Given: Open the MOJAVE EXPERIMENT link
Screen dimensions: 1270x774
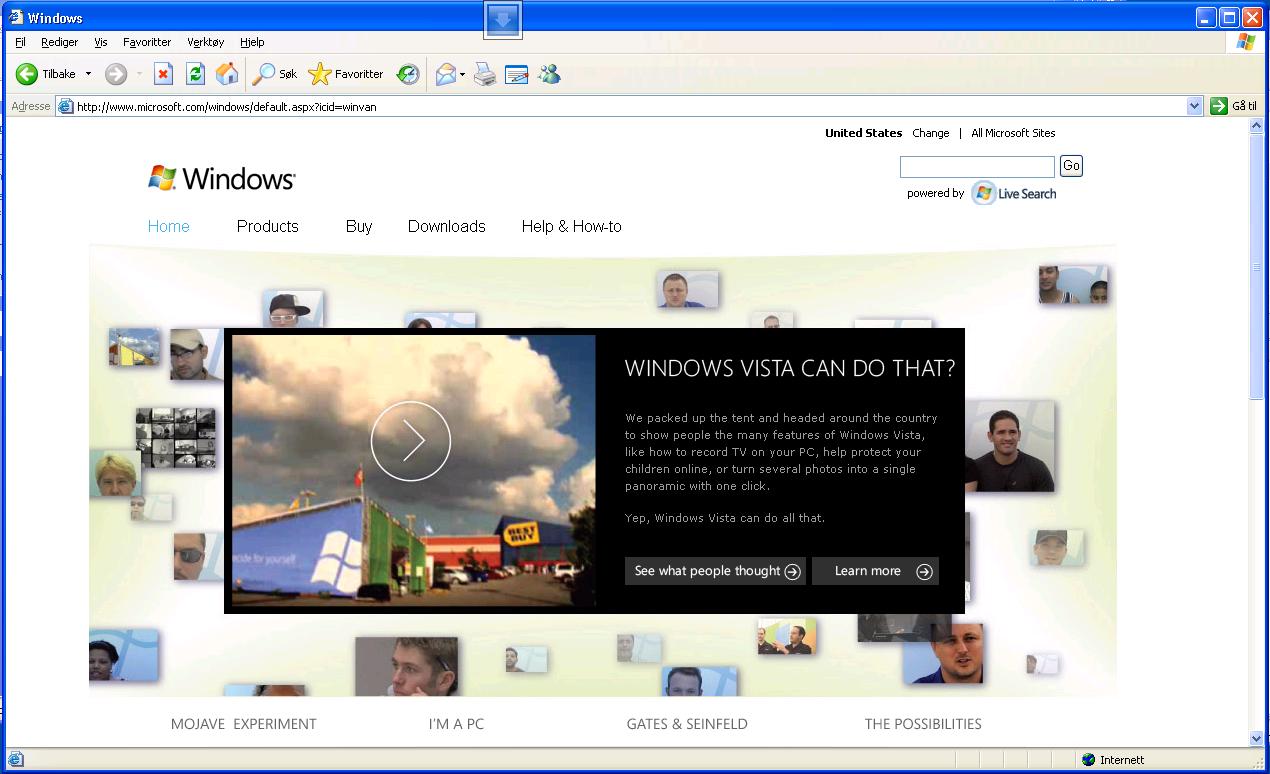Looking at the screenshot, I should [x=244, y=724].
